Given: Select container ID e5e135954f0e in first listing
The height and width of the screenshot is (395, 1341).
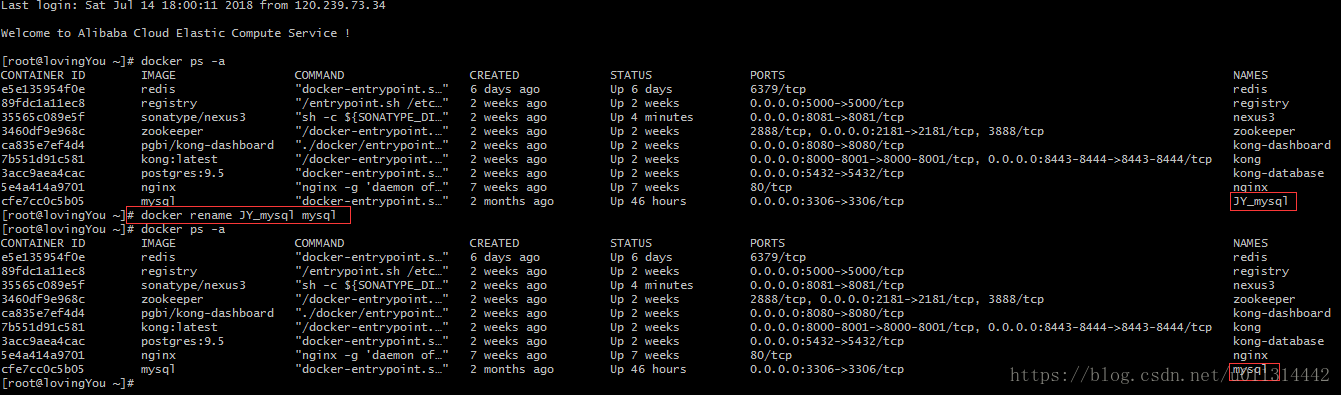Looking at the screenshot, I should (x=43, y=90).
